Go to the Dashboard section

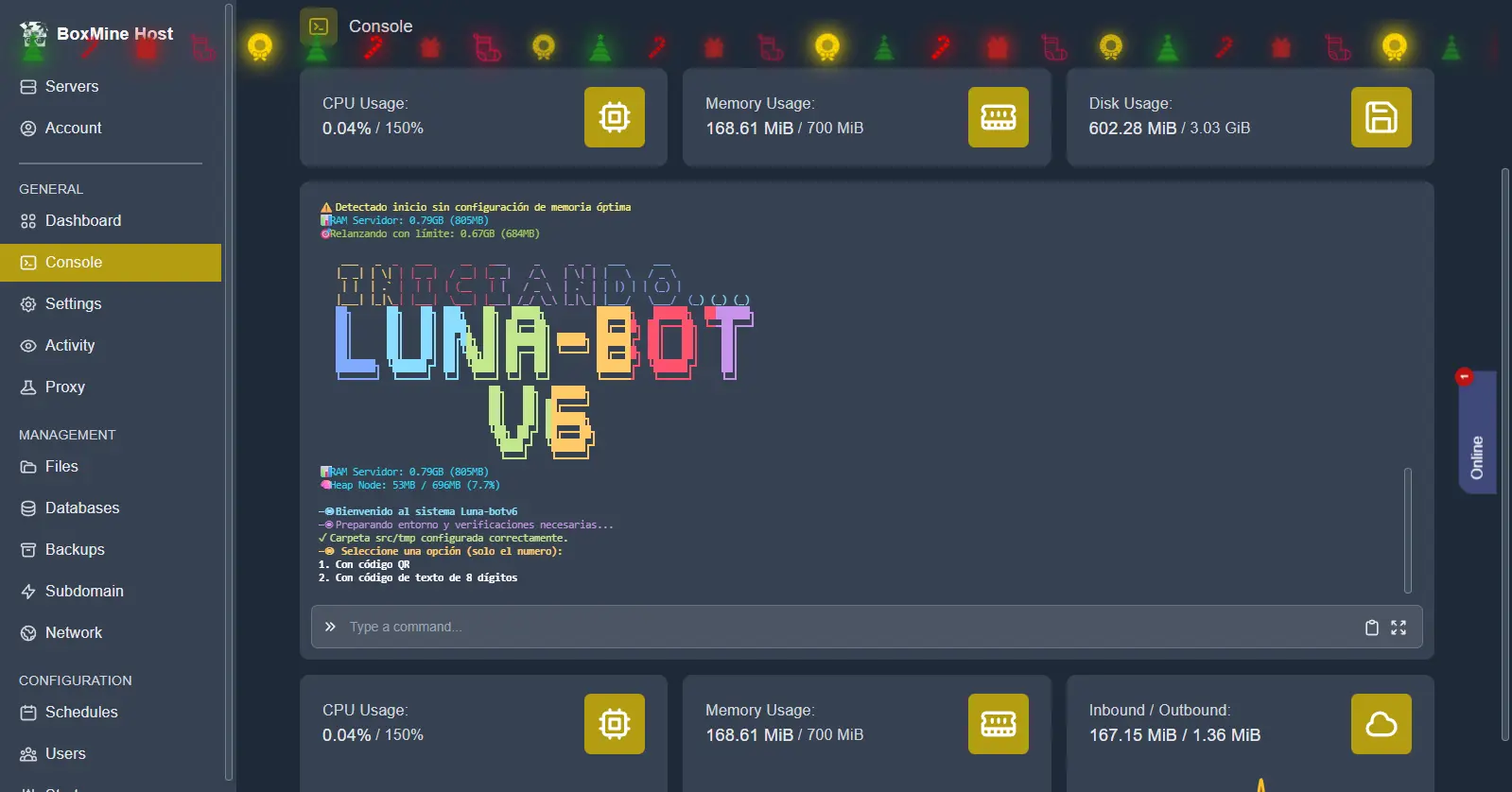pos(111,220)
